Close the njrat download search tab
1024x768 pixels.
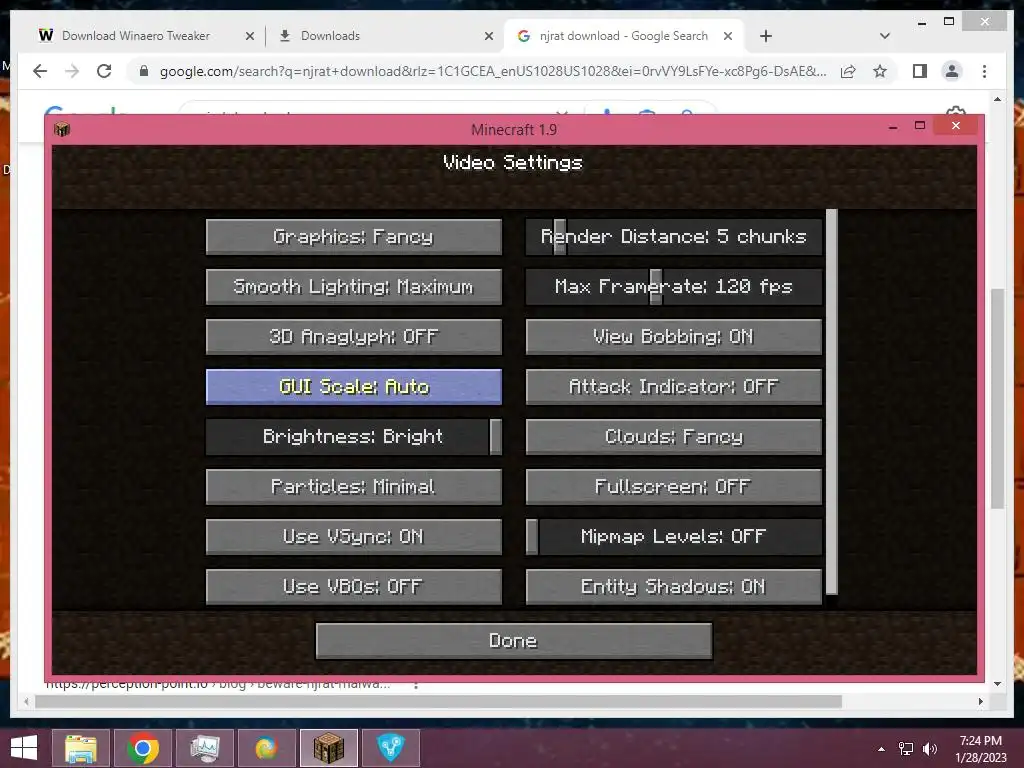pos(728,37)
